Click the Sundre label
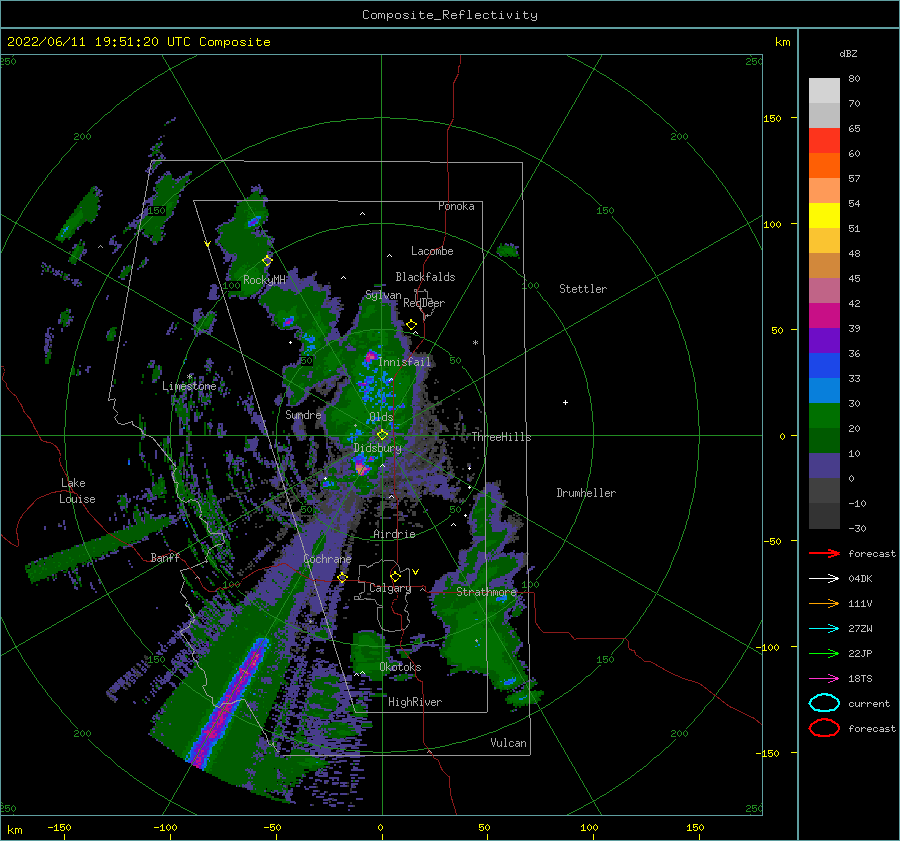The width and height of the screenshot is (900, 841). pyautogui.click(x=303, y=414)
